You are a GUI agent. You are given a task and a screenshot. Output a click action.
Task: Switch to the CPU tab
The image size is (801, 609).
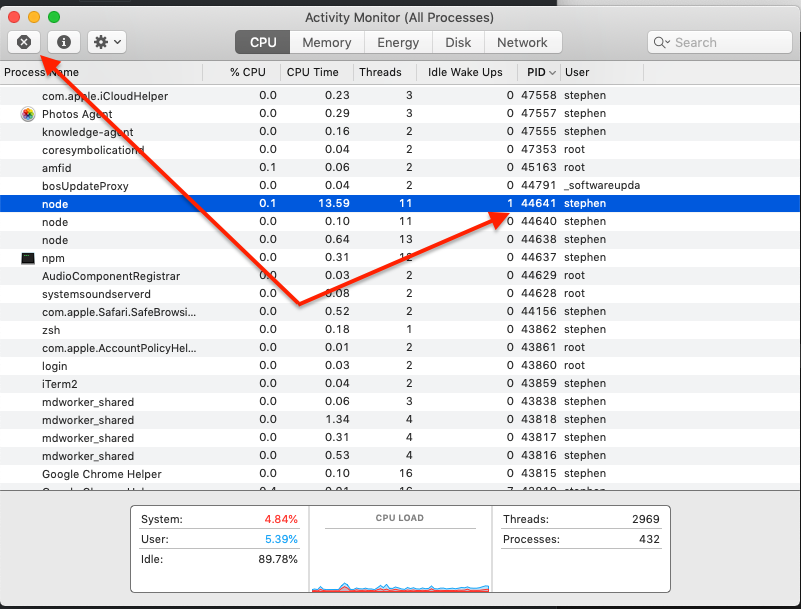click(x=263, y=42)
